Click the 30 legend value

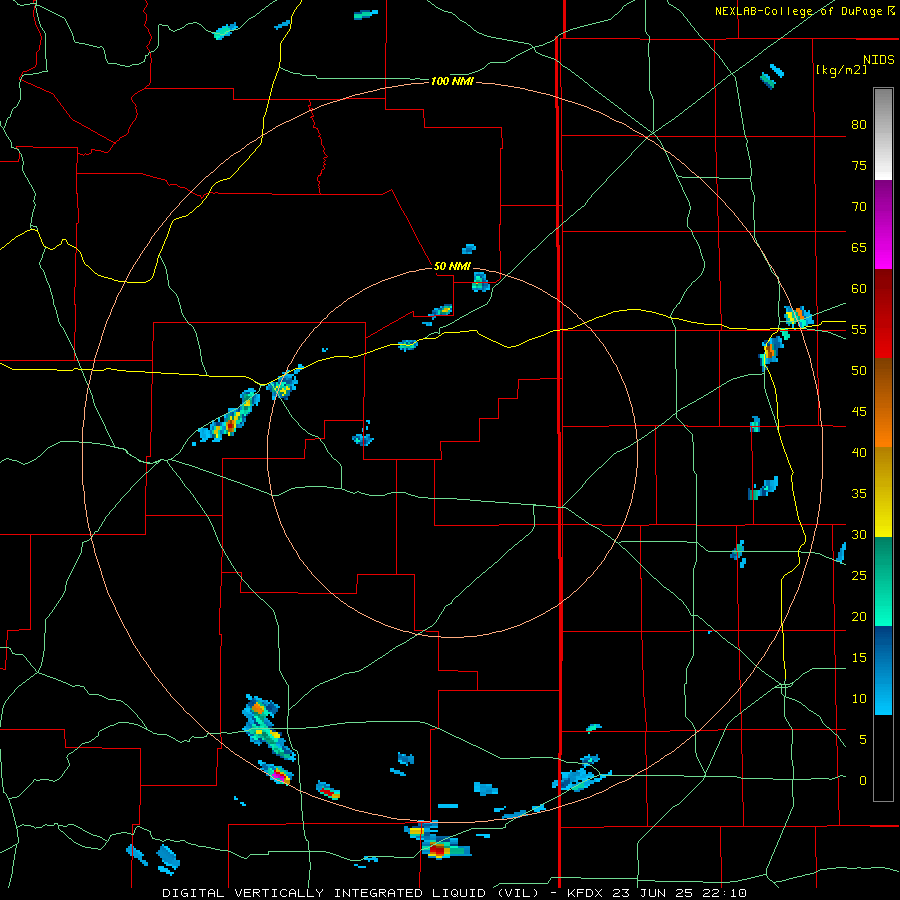click(x=859, y=534)
